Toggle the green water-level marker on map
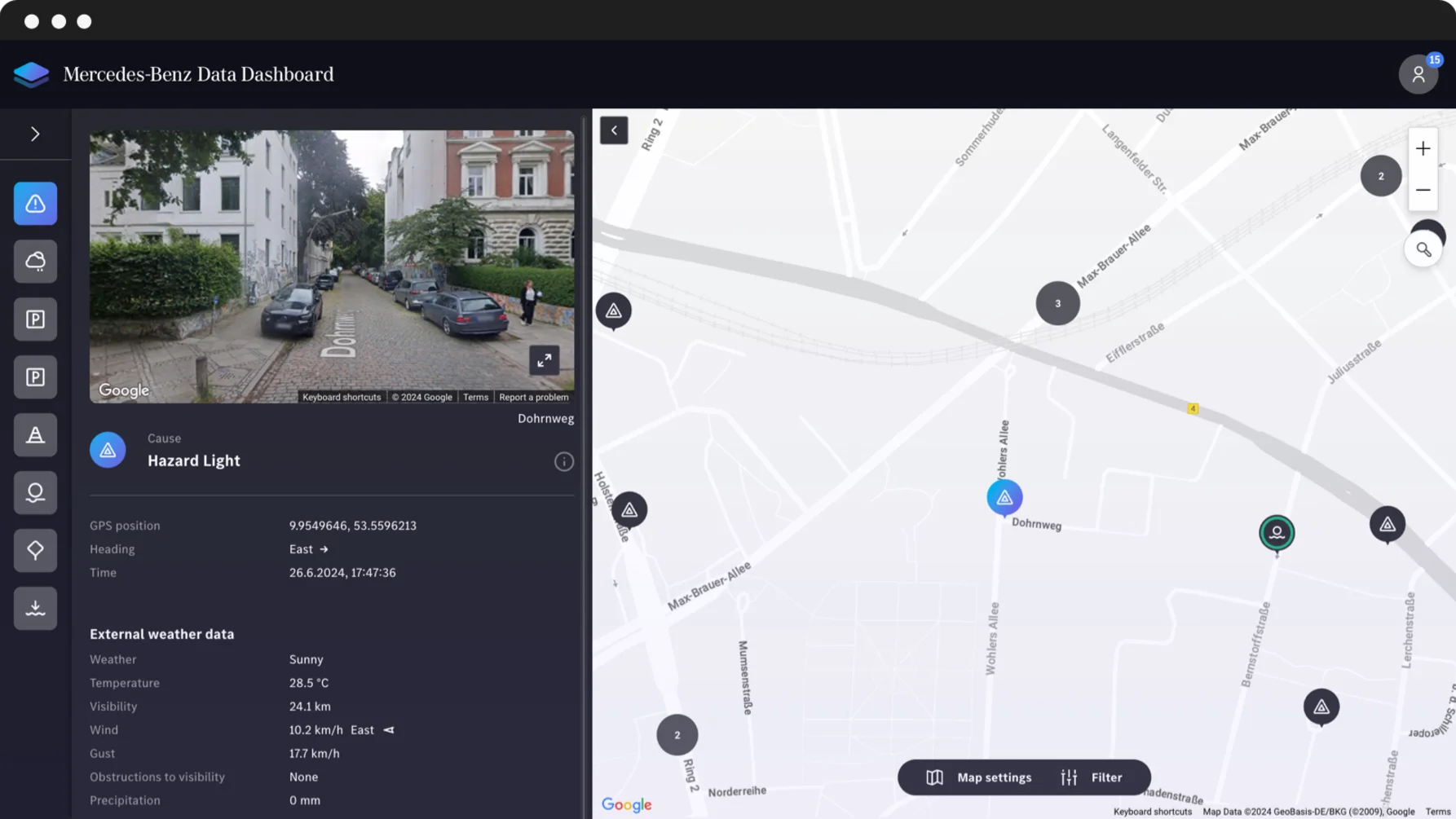 pos(1277,533)
